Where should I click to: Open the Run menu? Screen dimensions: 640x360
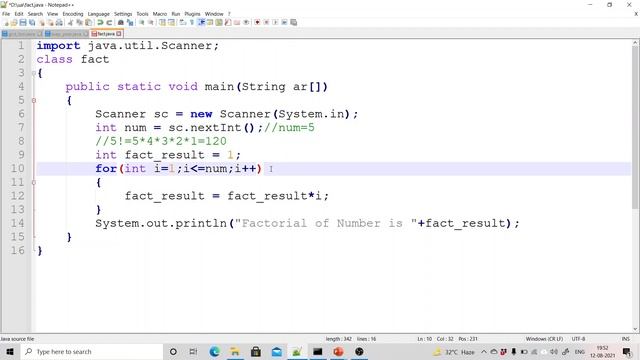[176, 14]
